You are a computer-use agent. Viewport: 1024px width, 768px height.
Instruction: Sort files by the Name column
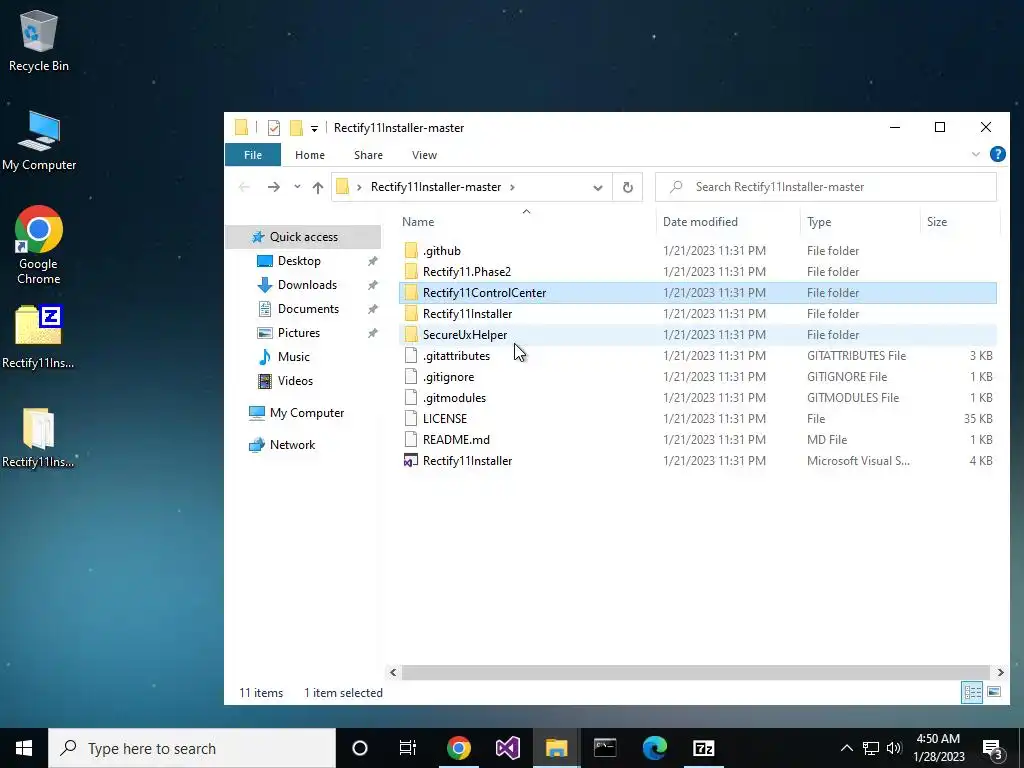(x=527, y=221)
